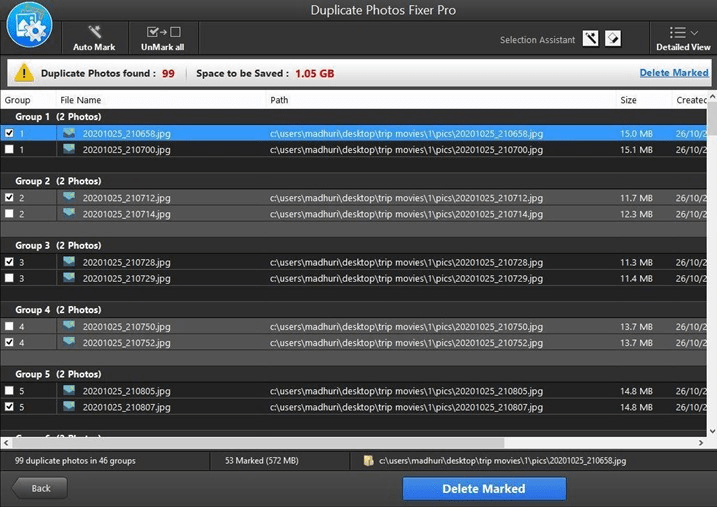Click the status bar file path text

(503, 461)
